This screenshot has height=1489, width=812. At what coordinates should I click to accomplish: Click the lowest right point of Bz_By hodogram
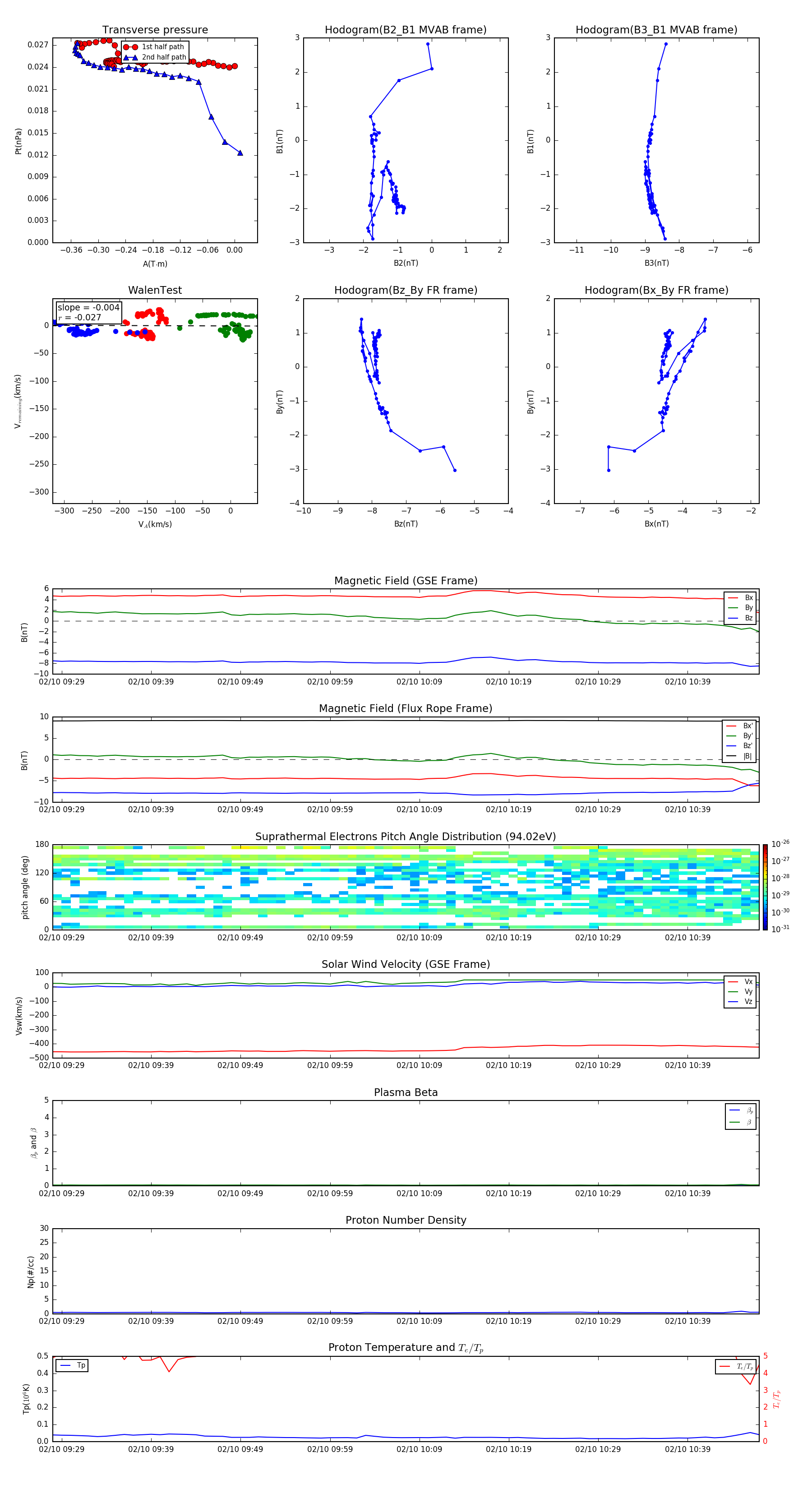tap(455, 471)
